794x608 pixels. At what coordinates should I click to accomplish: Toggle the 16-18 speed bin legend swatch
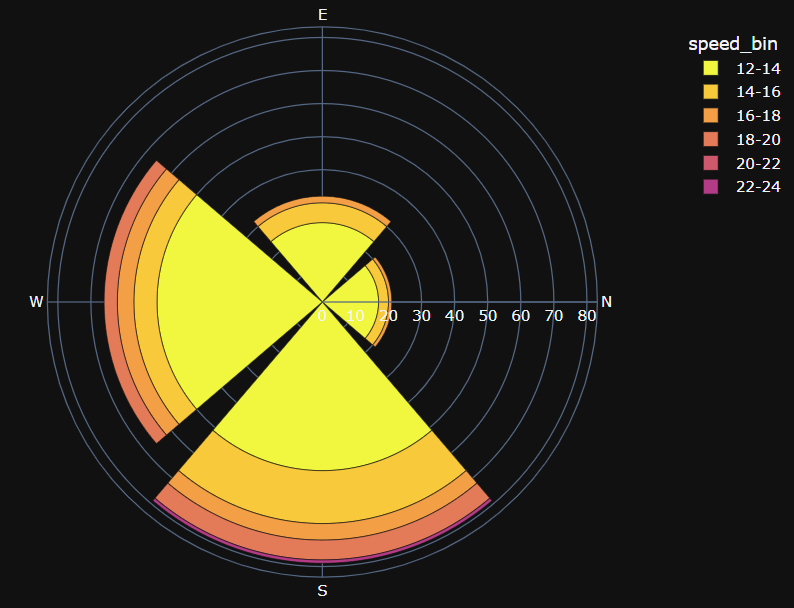tap(710, 115)
